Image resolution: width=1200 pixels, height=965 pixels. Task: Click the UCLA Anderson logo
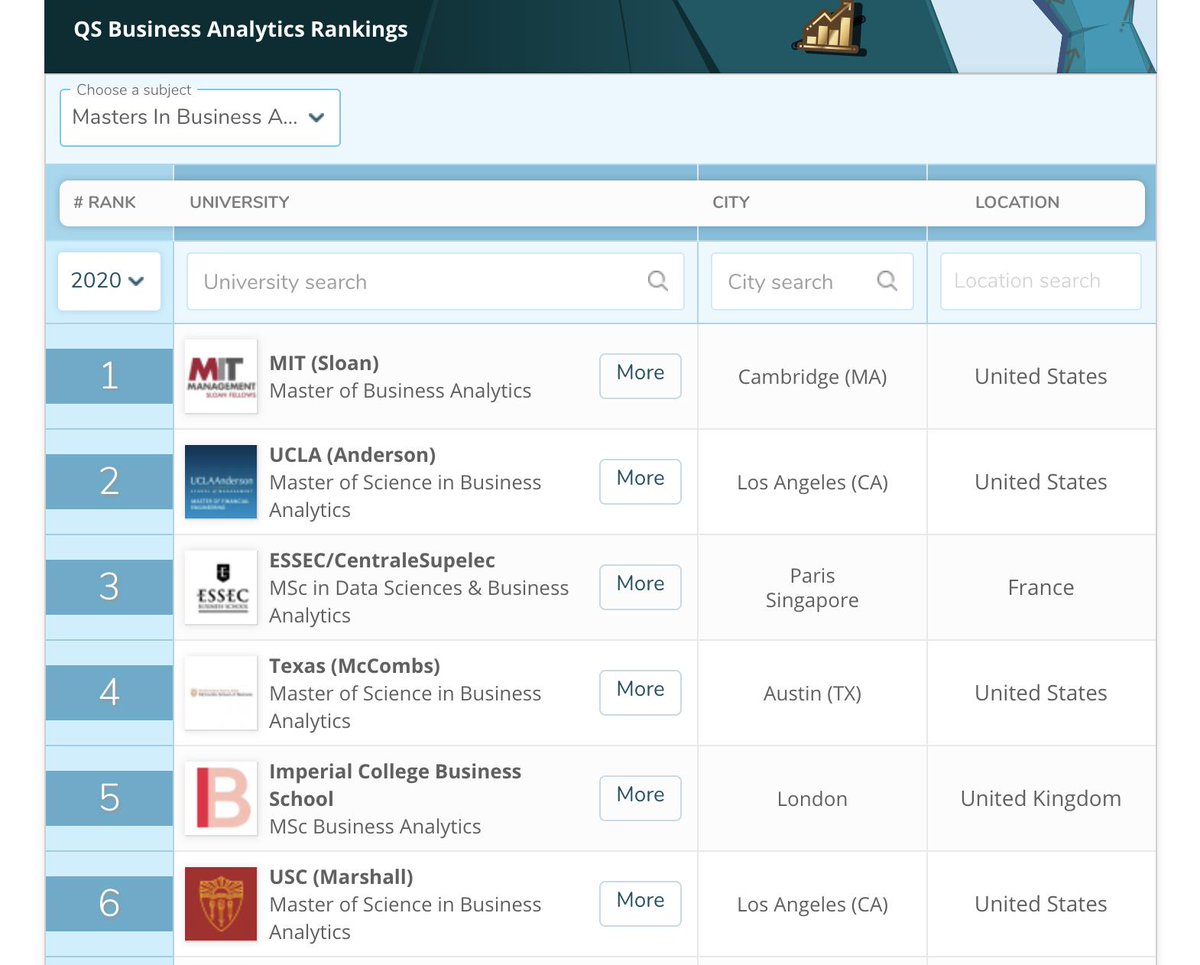point(221,482)
